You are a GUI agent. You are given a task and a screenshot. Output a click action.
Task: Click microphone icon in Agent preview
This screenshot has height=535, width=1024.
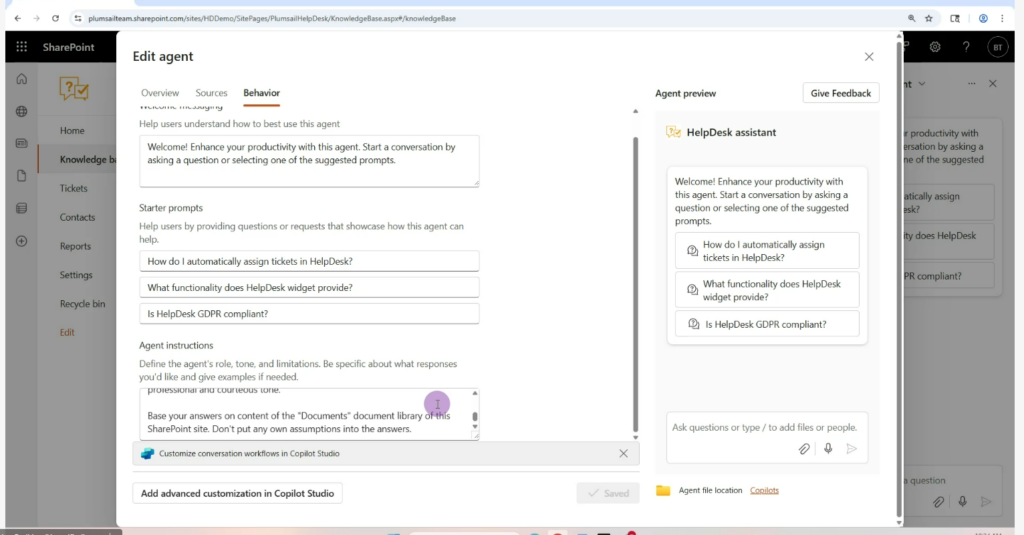828,449
